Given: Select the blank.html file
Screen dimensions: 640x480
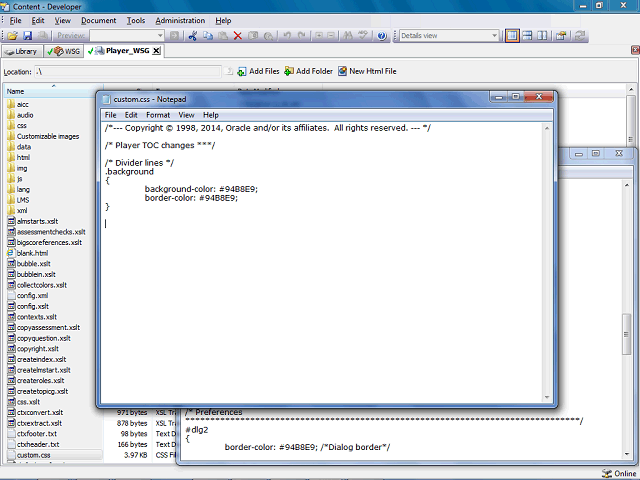Looking at the screenshot, I should click(x=32, y=253).
